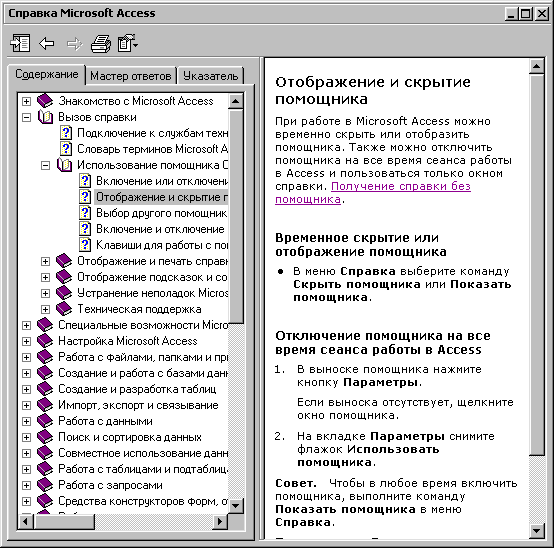Viewport: 554px width, 548px height.
Task: Click the question icon for Включение или отключение
Action: pyautogui.click(x=85, y=181)
